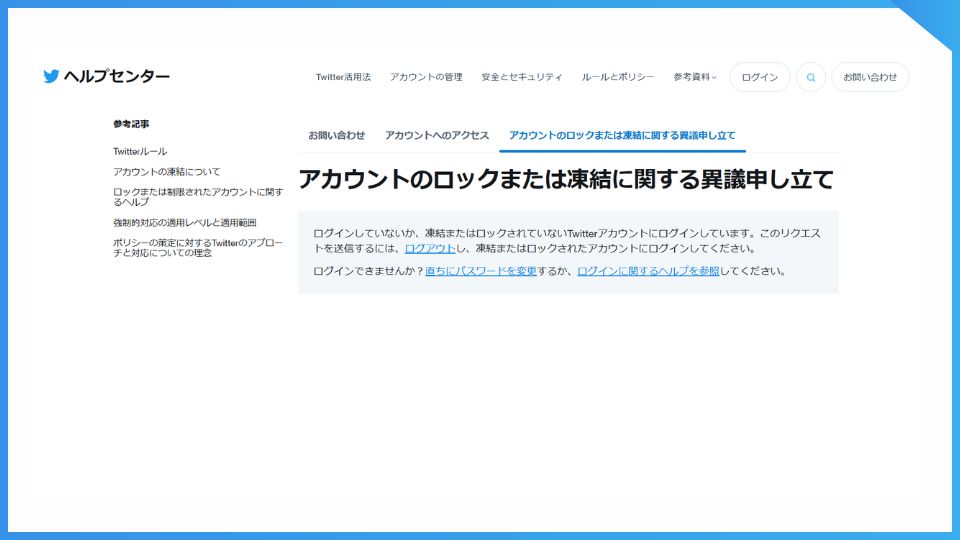The width and height of the screenshot is (960, 540).
Task: Expand the 参考資料 dropdown menu
Action: coord(695,77)
